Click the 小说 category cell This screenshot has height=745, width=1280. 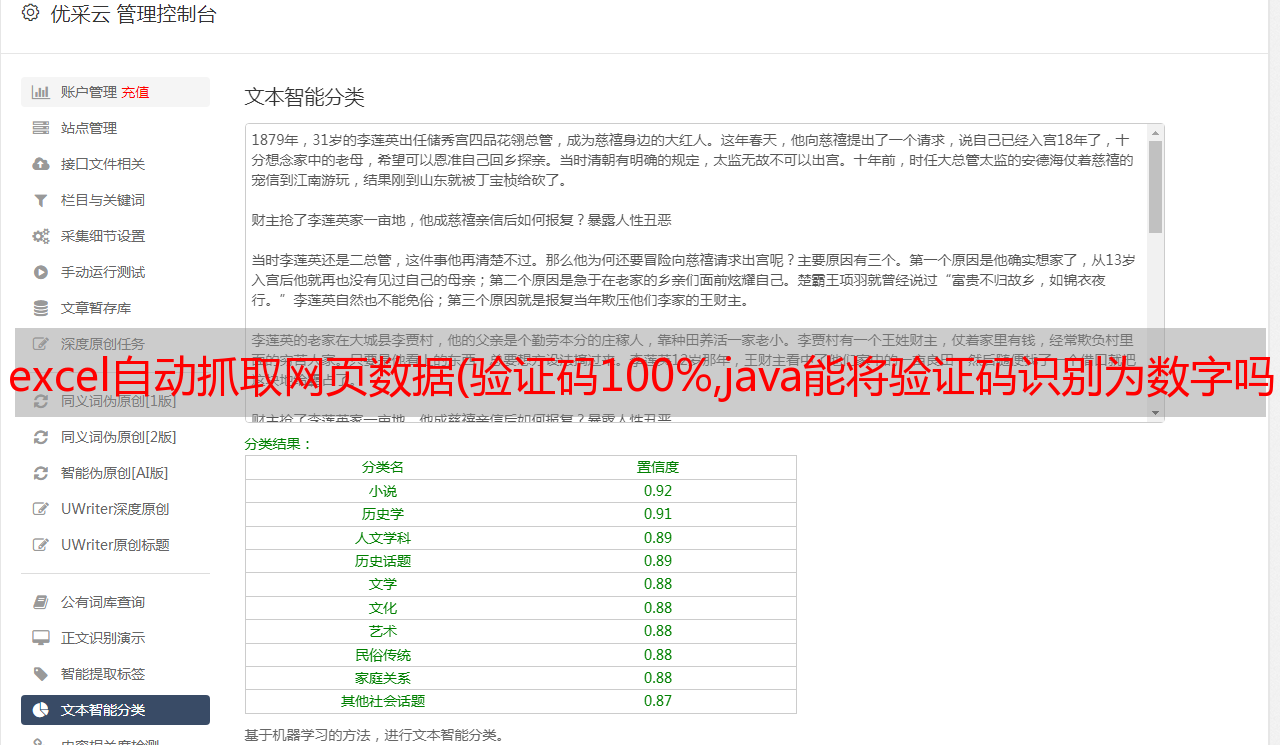[x=383, y=491]
